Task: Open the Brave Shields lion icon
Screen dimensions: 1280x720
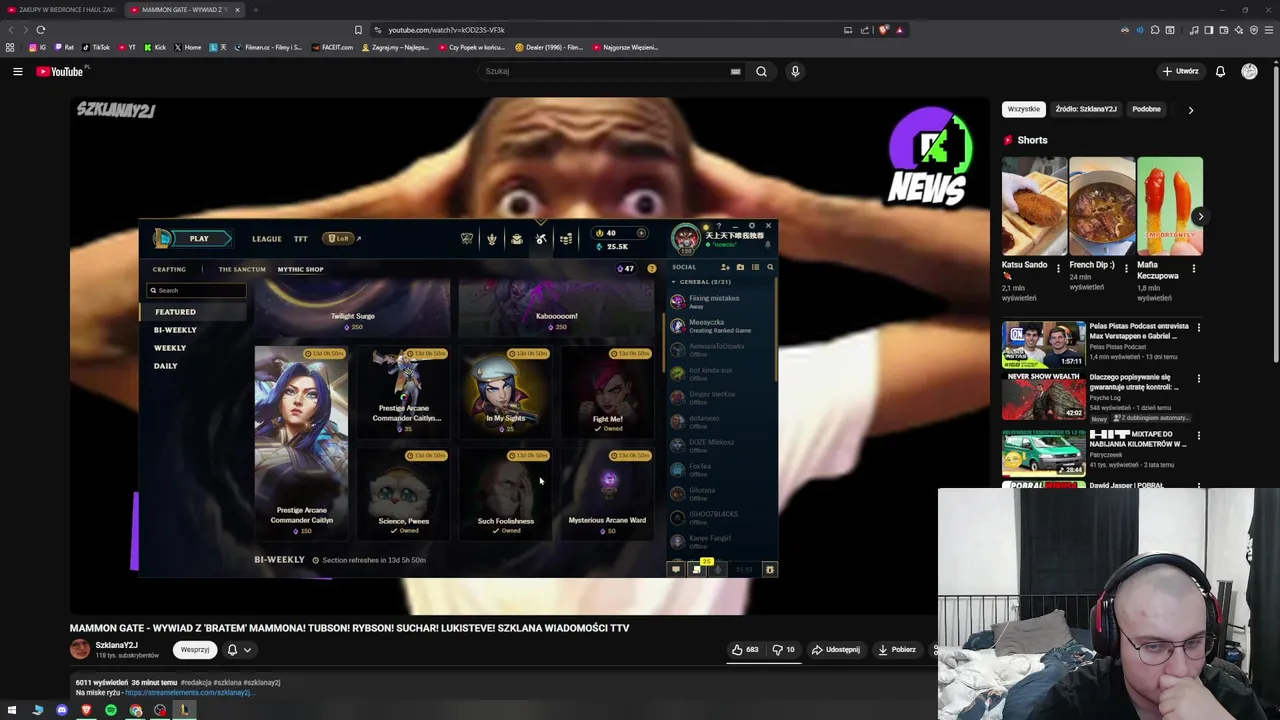Action: (884, 30)
